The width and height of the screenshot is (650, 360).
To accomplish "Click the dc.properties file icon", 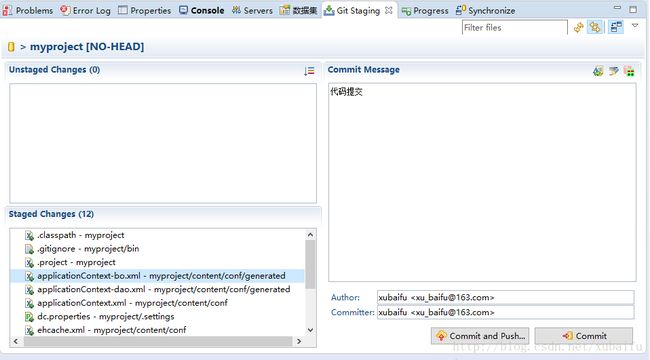I will coord(29,317).
